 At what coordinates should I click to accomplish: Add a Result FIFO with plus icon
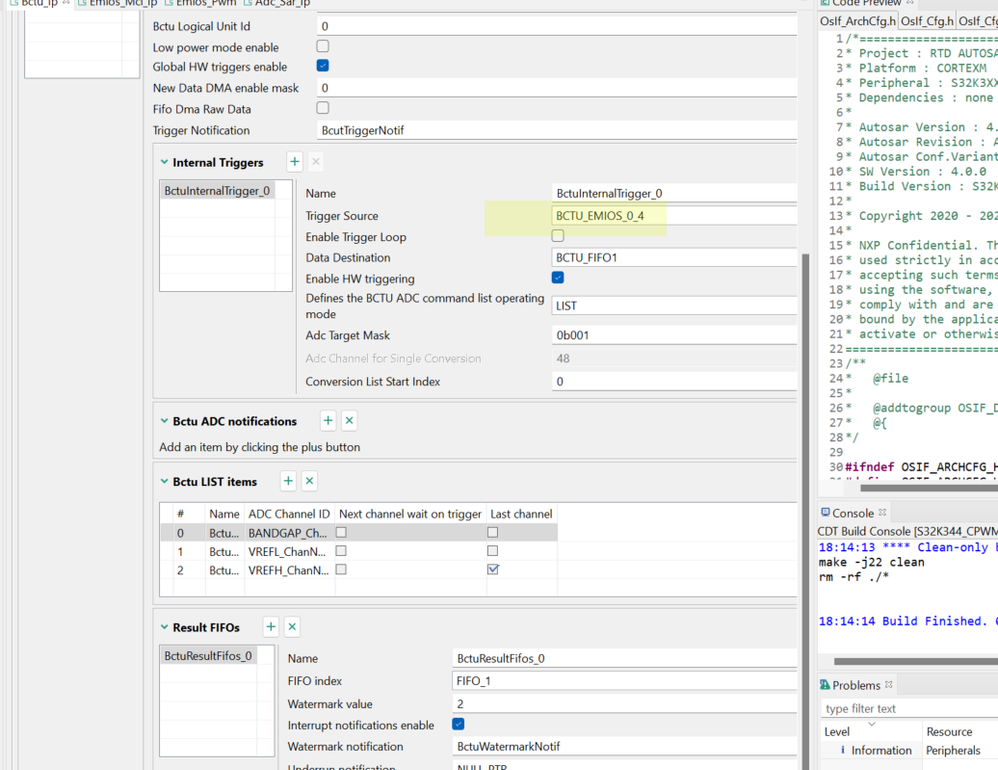coord(271,627)
